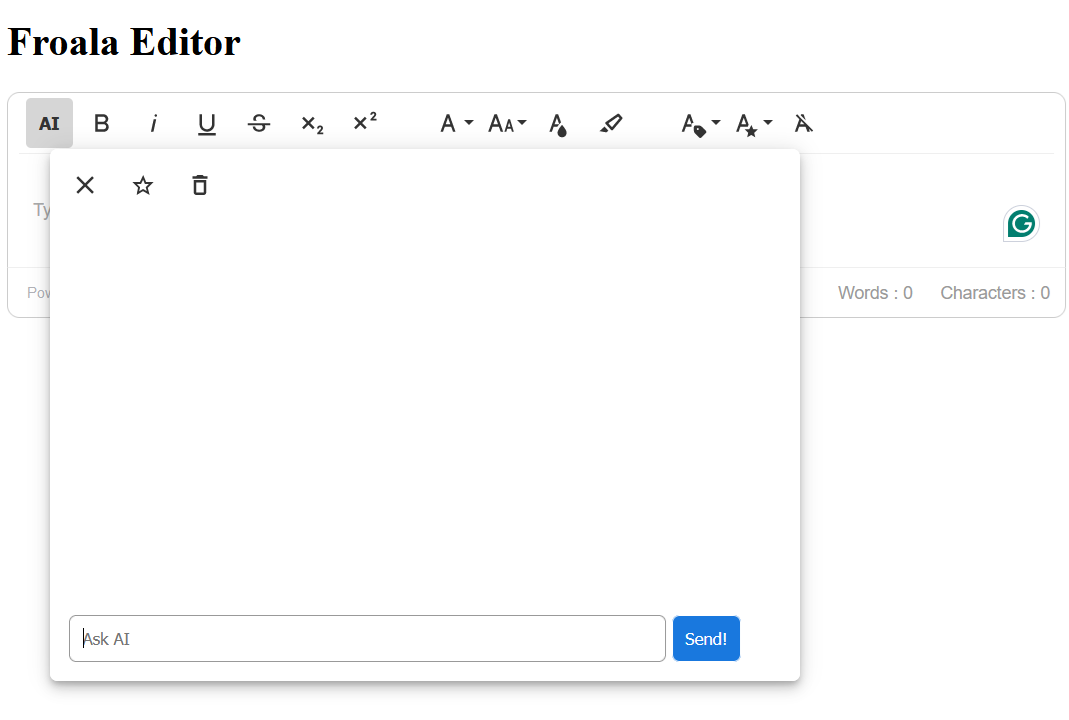Click the Grammarly status icon
The width and height of the screenshot is (1069, 720).
(1020, 223)
